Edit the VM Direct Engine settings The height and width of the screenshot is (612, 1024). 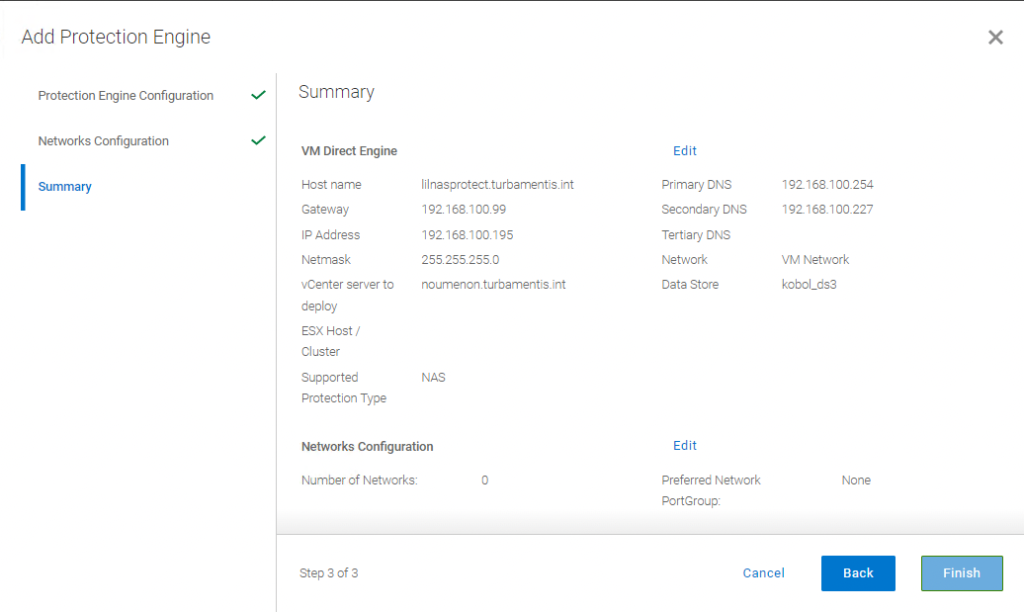684,151
